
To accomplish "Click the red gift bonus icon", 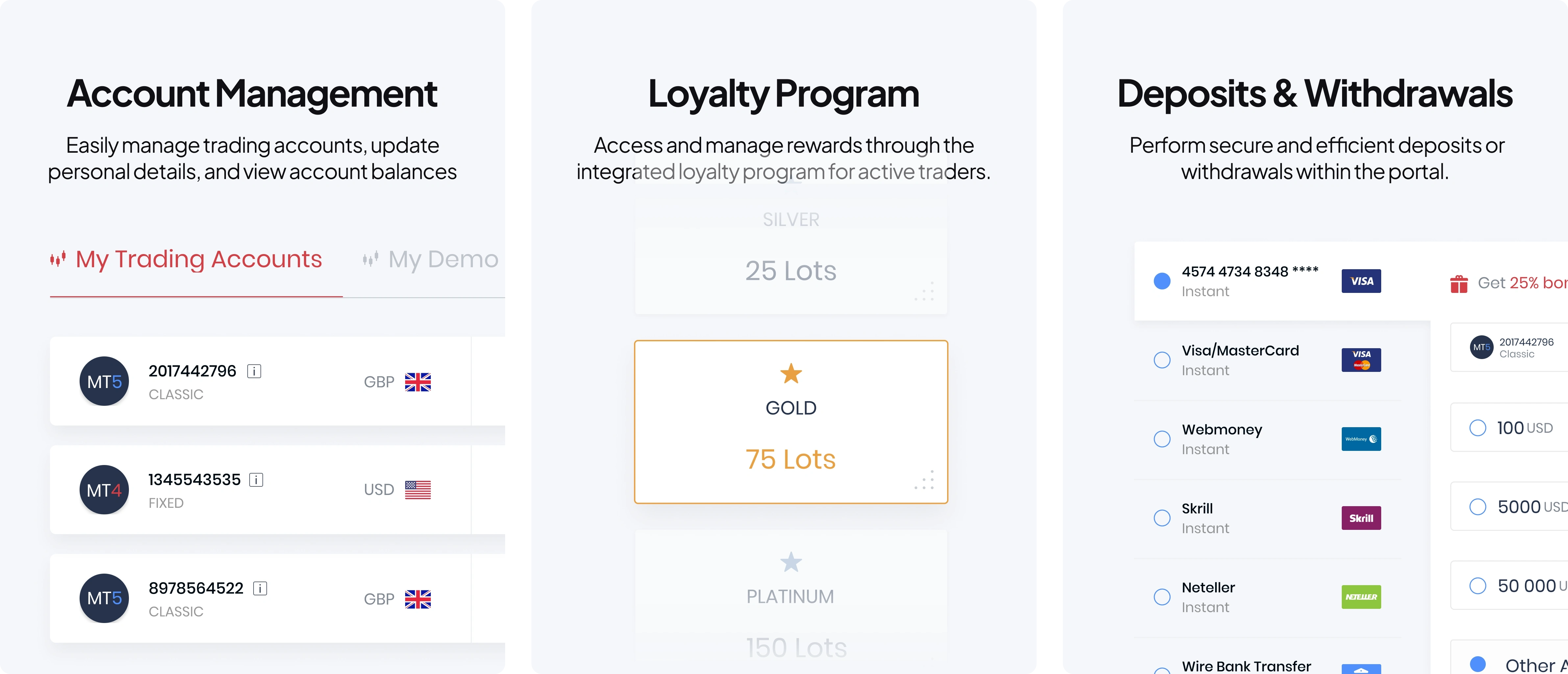I will tap(1458, 283).
